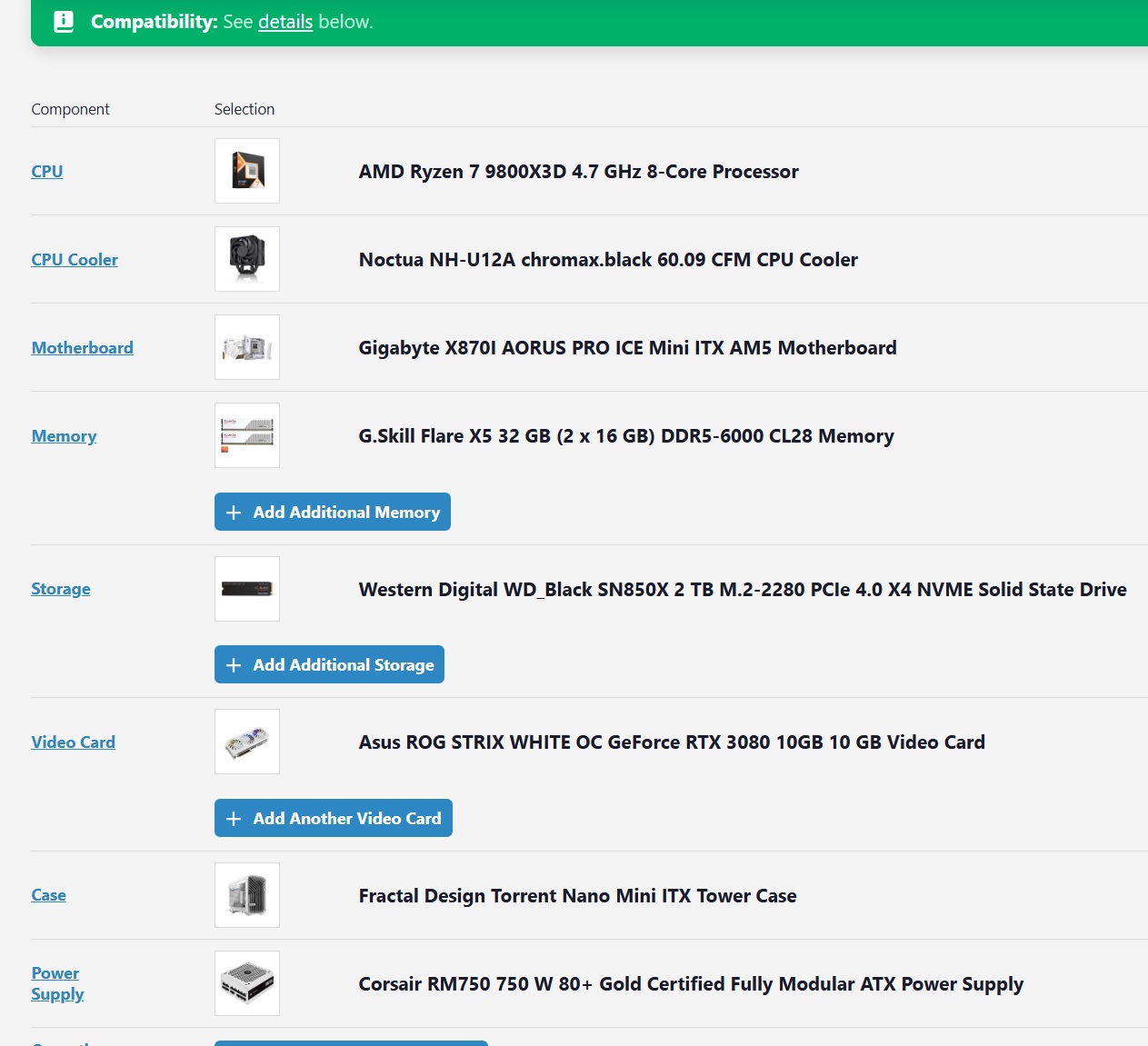Click the compatibility book icon in green banner

point(64,22)
